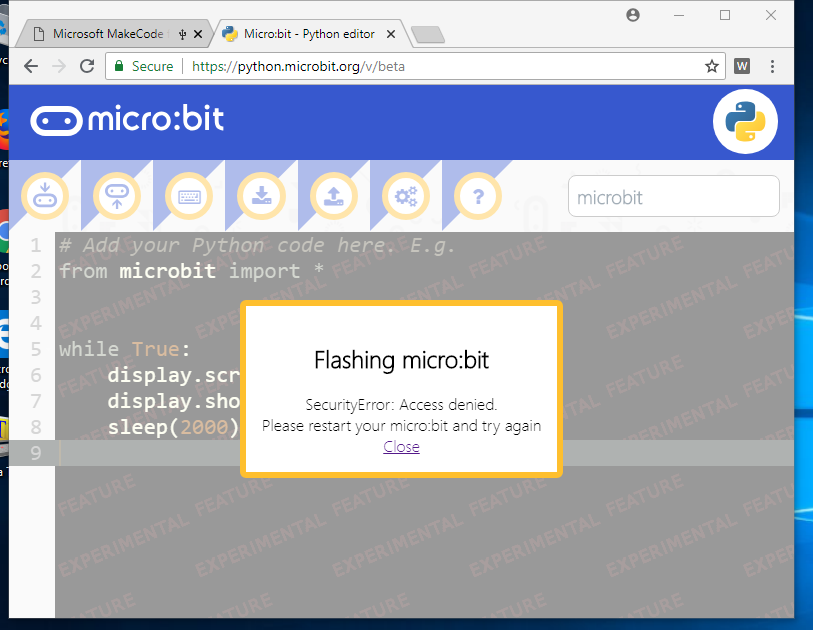Screen dimensions: 813x630
Task: Connect the micro:bit device
Action: coord(117,196)
